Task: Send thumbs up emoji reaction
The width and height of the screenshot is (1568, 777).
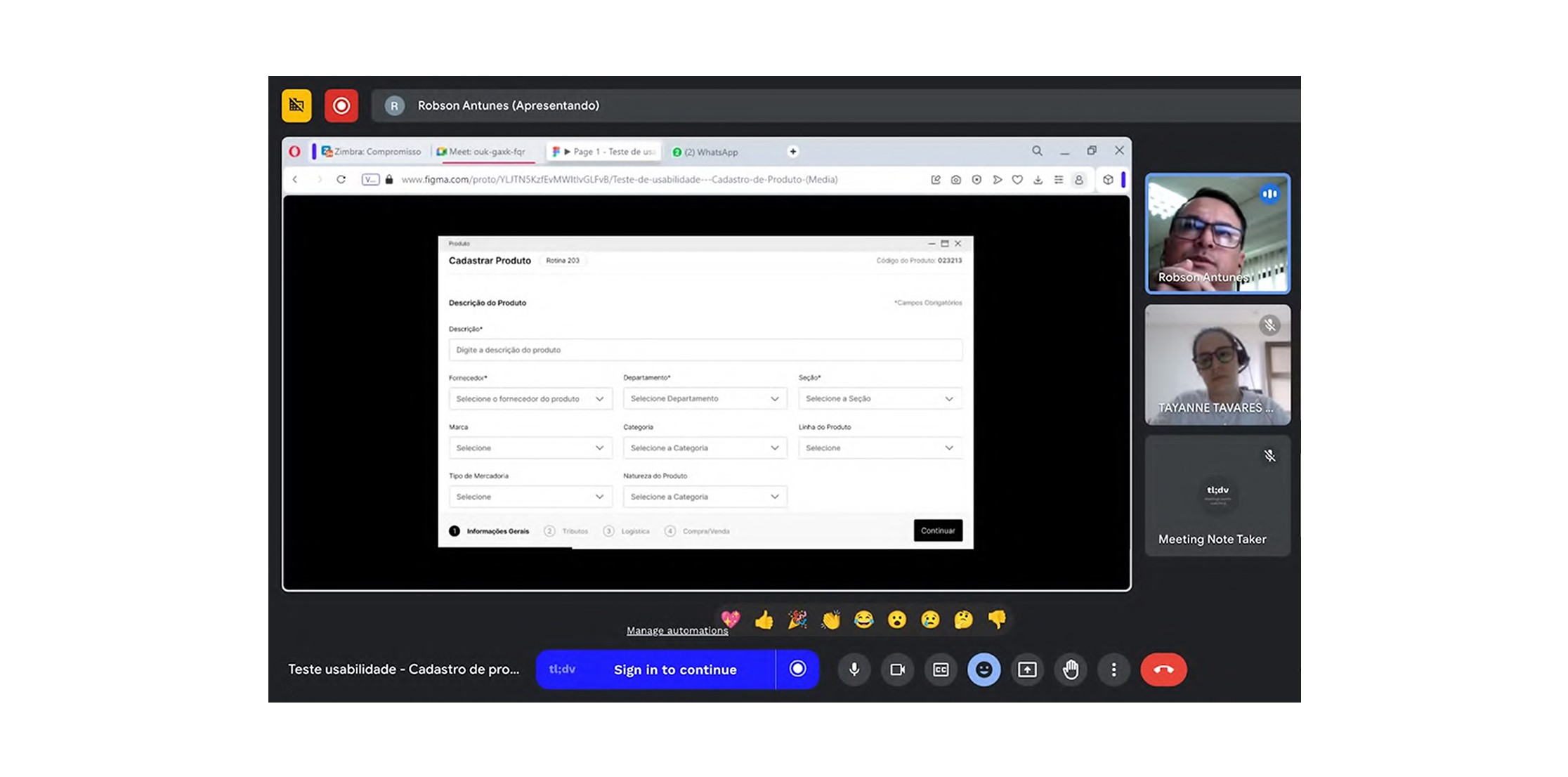Action: (x=764, y=620)
